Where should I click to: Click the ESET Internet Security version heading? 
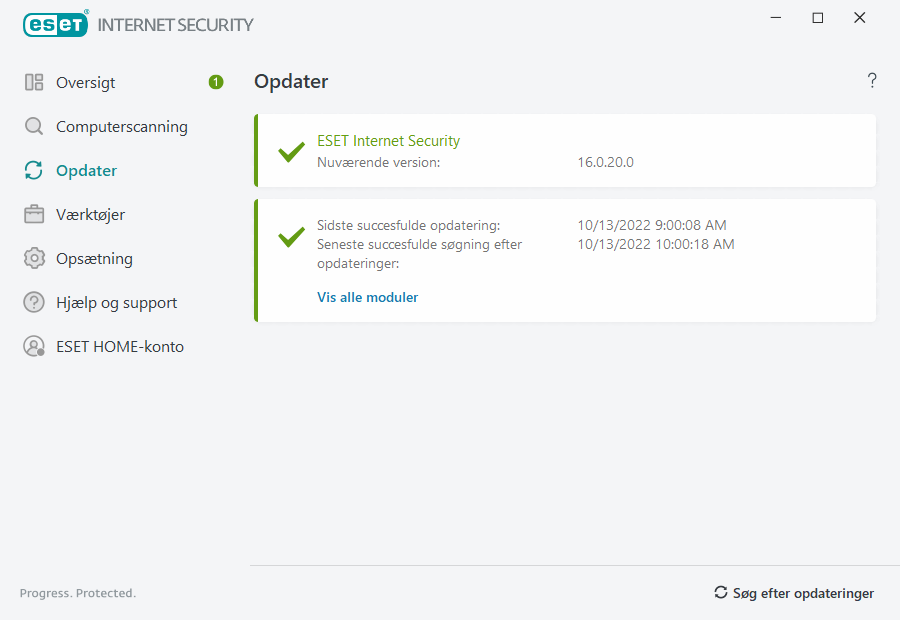click(x=388, y=141)
